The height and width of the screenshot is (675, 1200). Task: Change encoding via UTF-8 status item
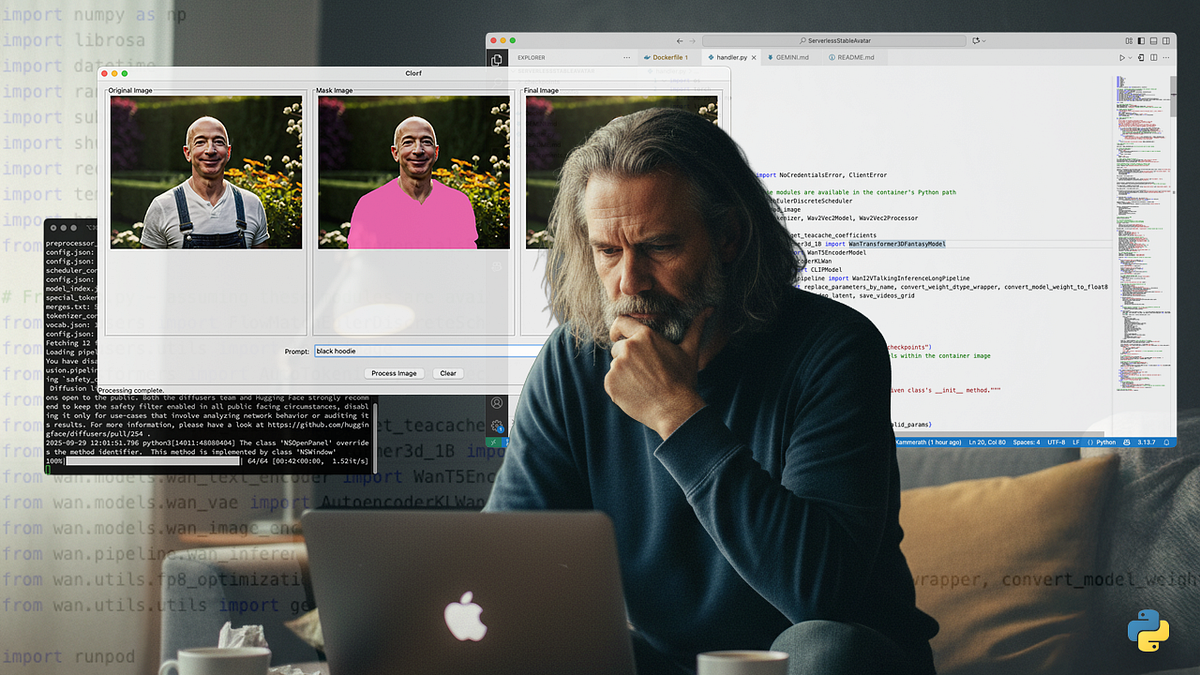tap(1056, 442)
